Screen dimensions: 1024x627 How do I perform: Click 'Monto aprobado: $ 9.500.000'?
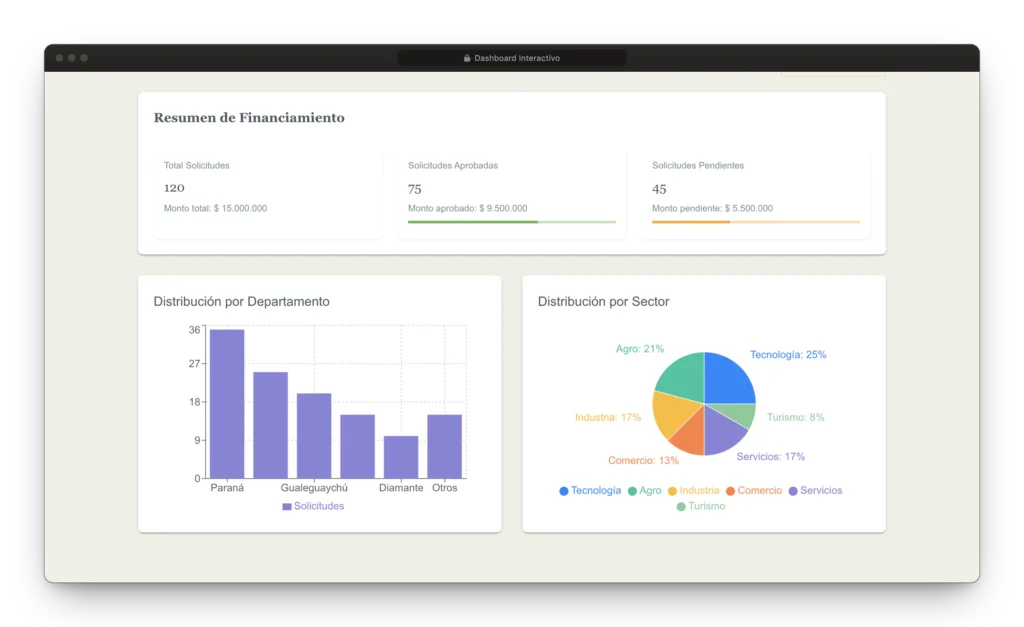(468, 208)
